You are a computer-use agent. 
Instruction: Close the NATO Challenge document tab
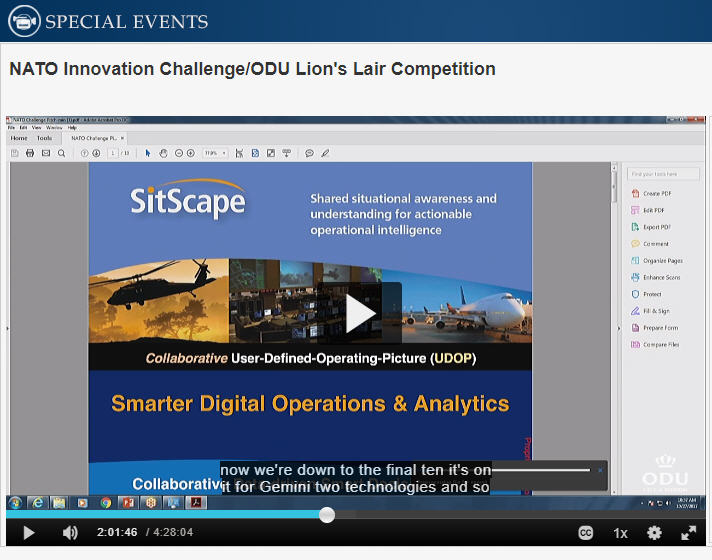(122, 138)
